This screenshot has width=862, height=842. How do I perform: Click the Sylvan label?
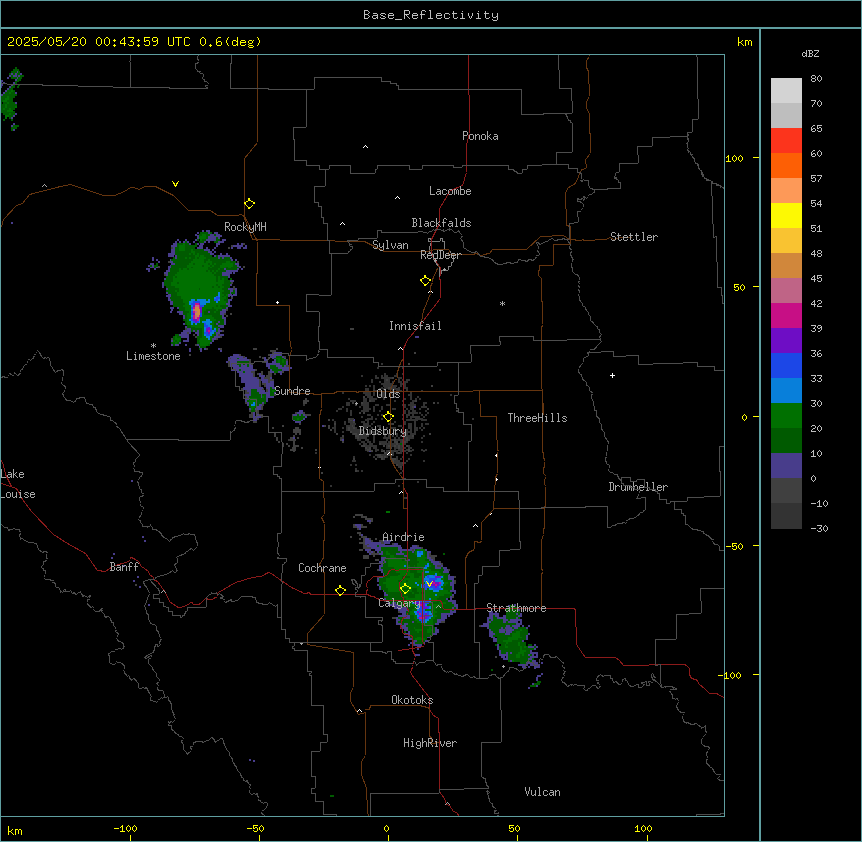click(x=390, y=245)
